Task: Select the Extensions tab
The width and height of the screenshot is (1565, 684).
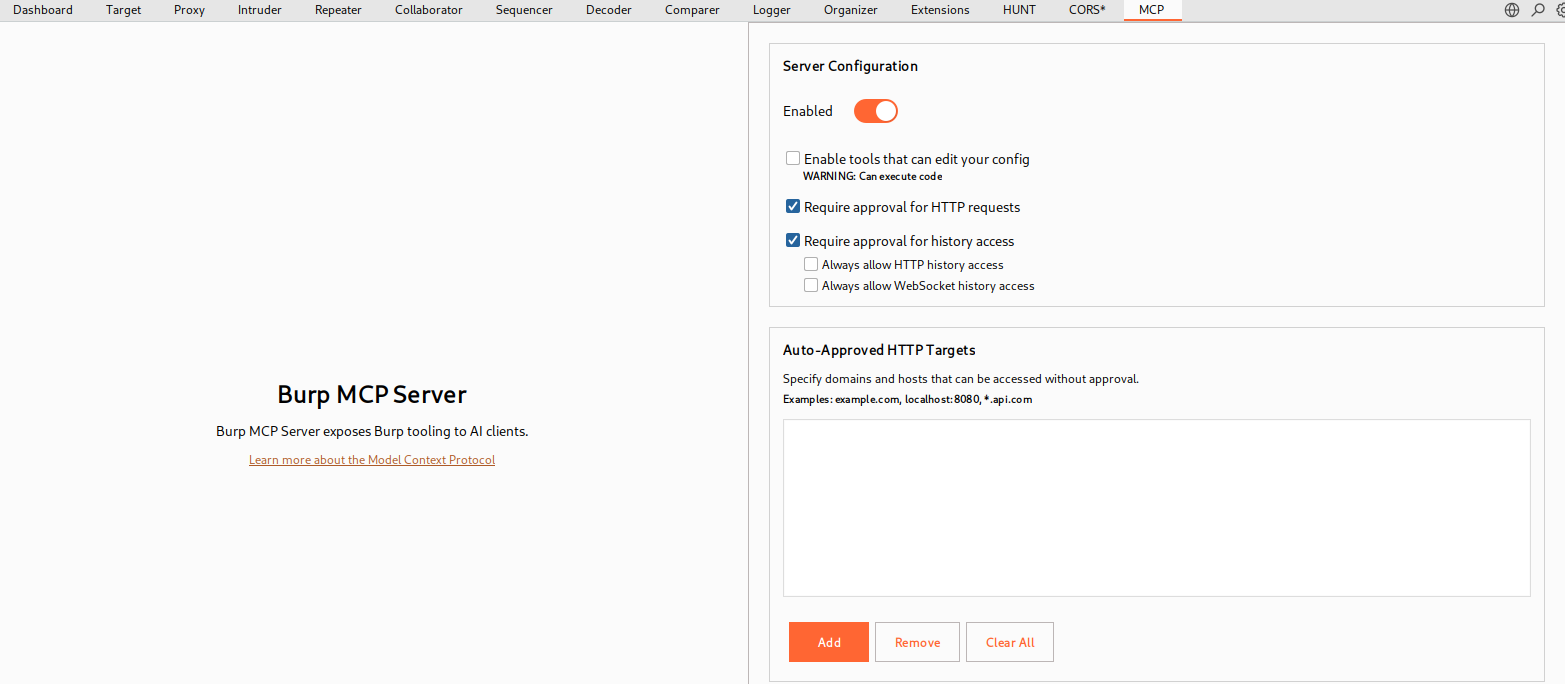Action: click(940, 10)
